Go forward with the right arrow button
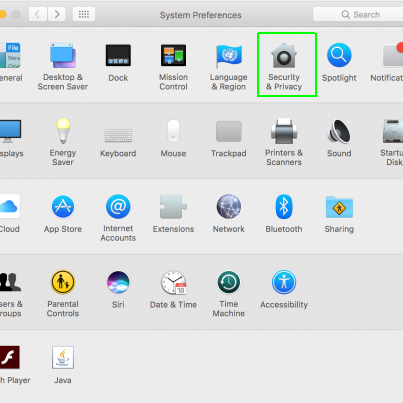 (x=57, y=14)
